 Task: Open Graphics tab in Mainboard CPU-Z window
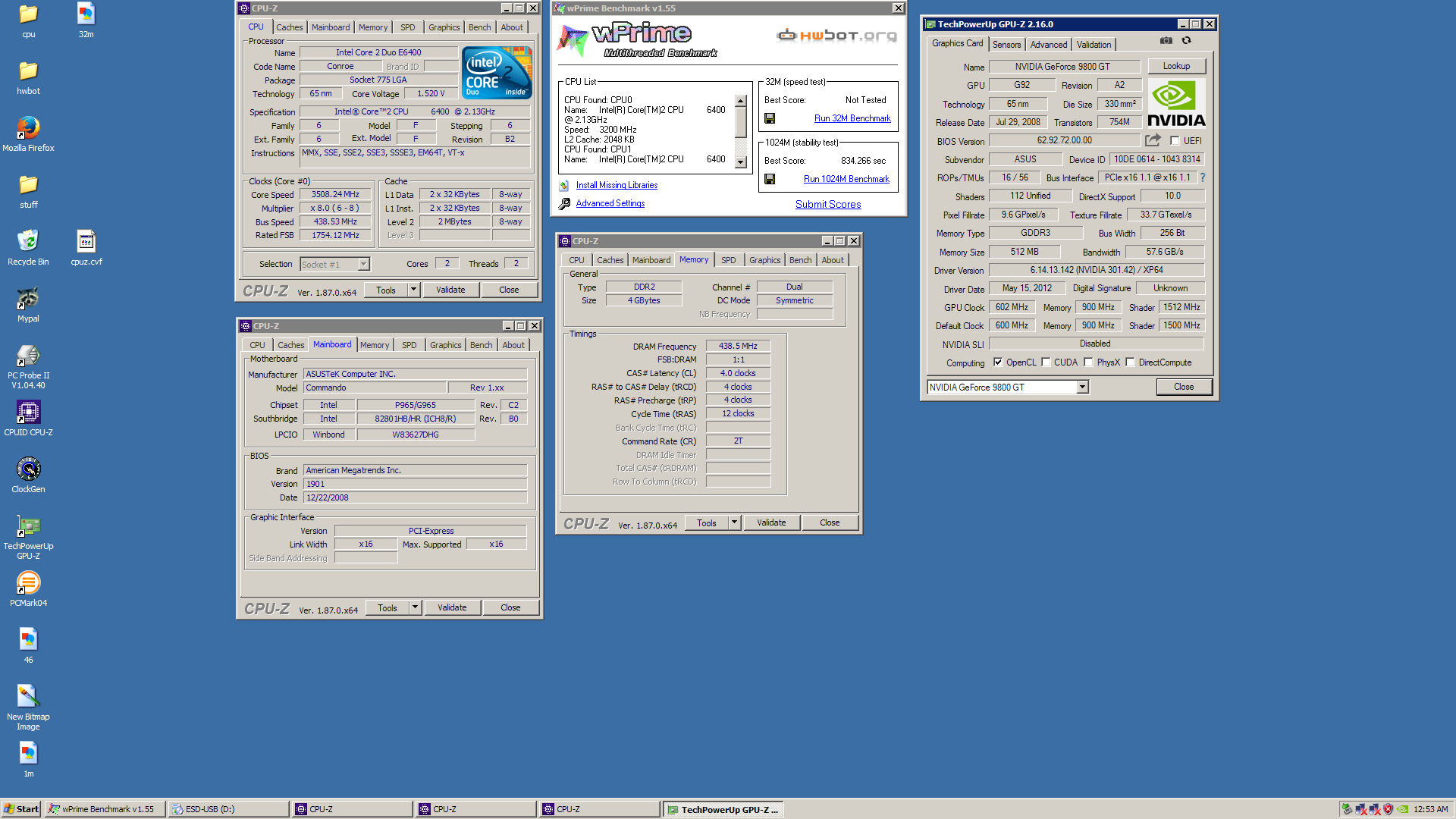coord(445,345)
